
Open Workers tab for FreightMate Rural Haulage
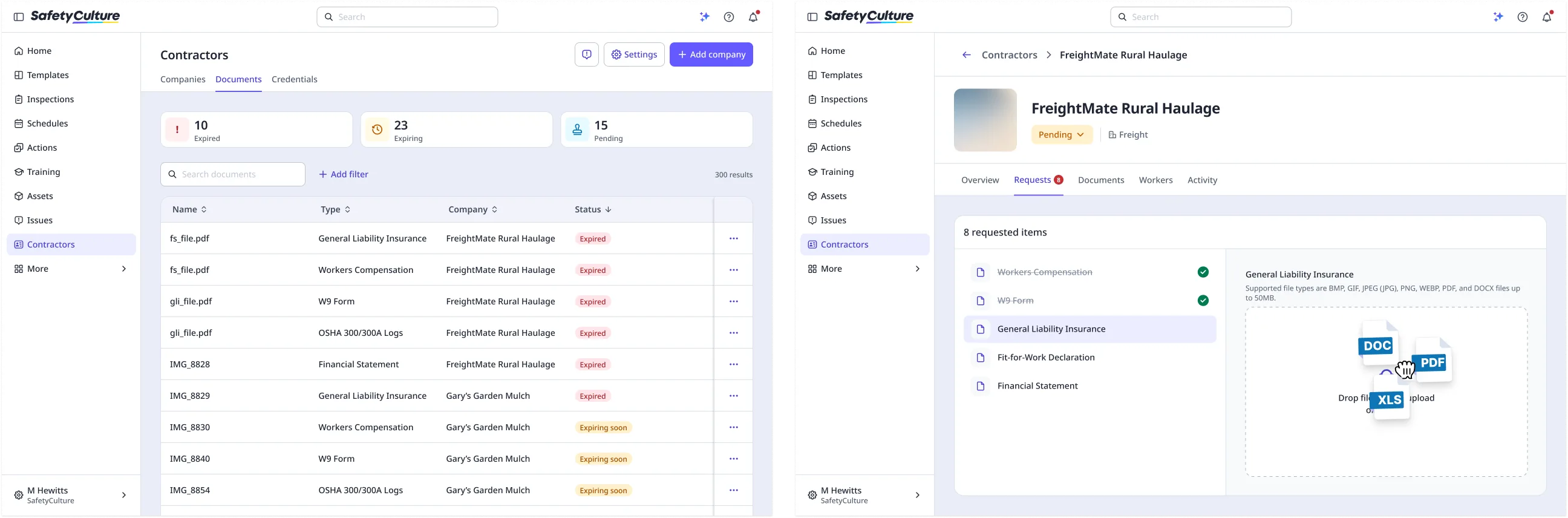tap(1155, 180)
